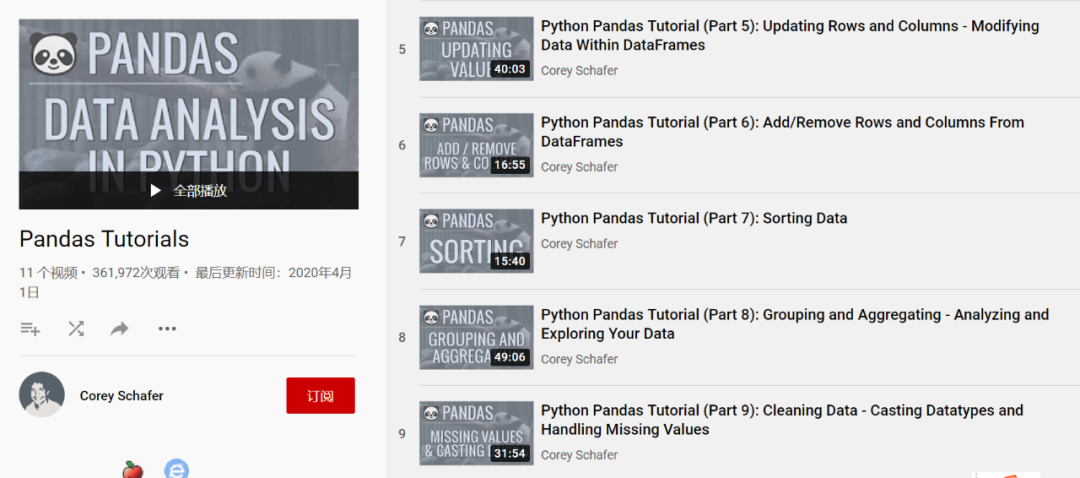The height and width of the screenshot is (478, 1080).
Task: Click Corey Schafer under Part 5 title
Action: point(579,70)
